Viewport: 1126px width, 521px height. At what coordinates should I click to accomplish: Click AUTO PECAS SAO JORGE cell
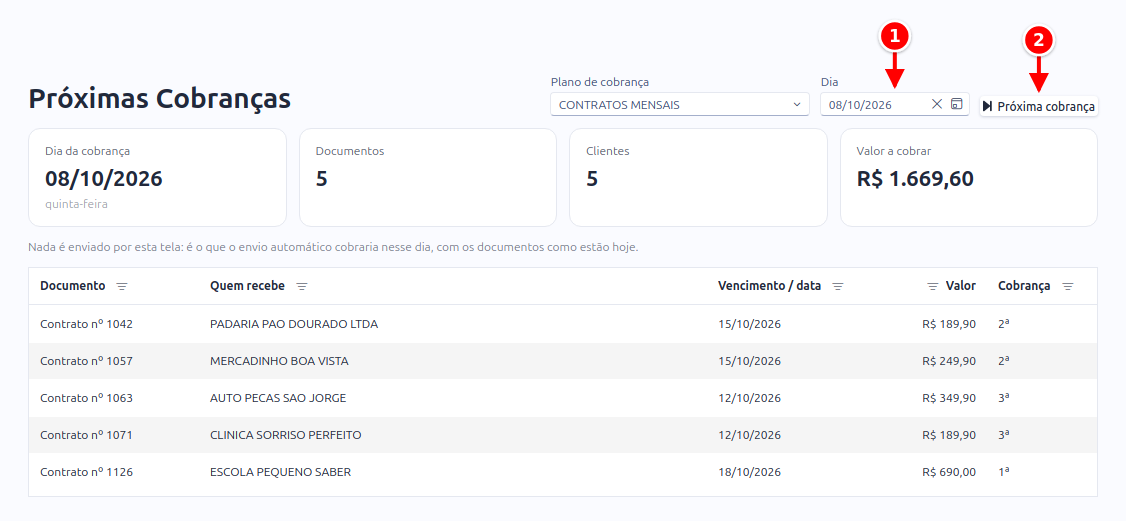(278, 398)
